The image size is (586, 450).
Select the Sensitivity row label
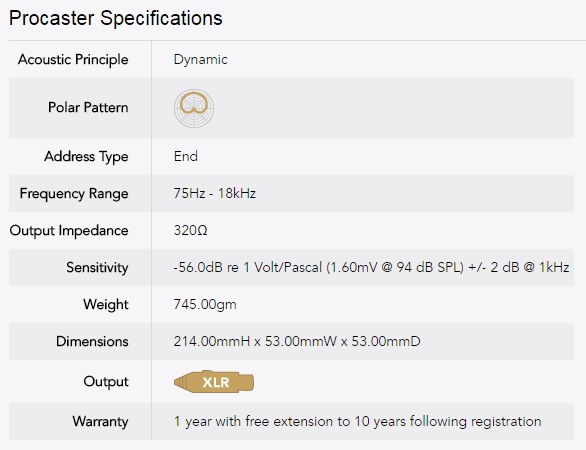pyautogui.click(x=98, y=268)
